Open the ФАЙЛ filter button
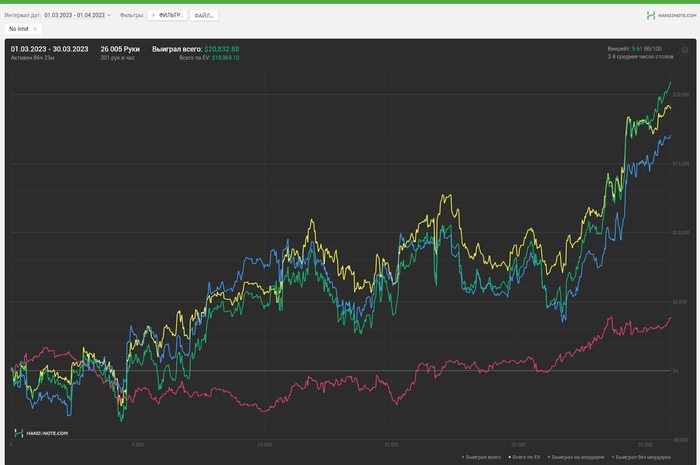The image size is (700, 465). point(204,16)
